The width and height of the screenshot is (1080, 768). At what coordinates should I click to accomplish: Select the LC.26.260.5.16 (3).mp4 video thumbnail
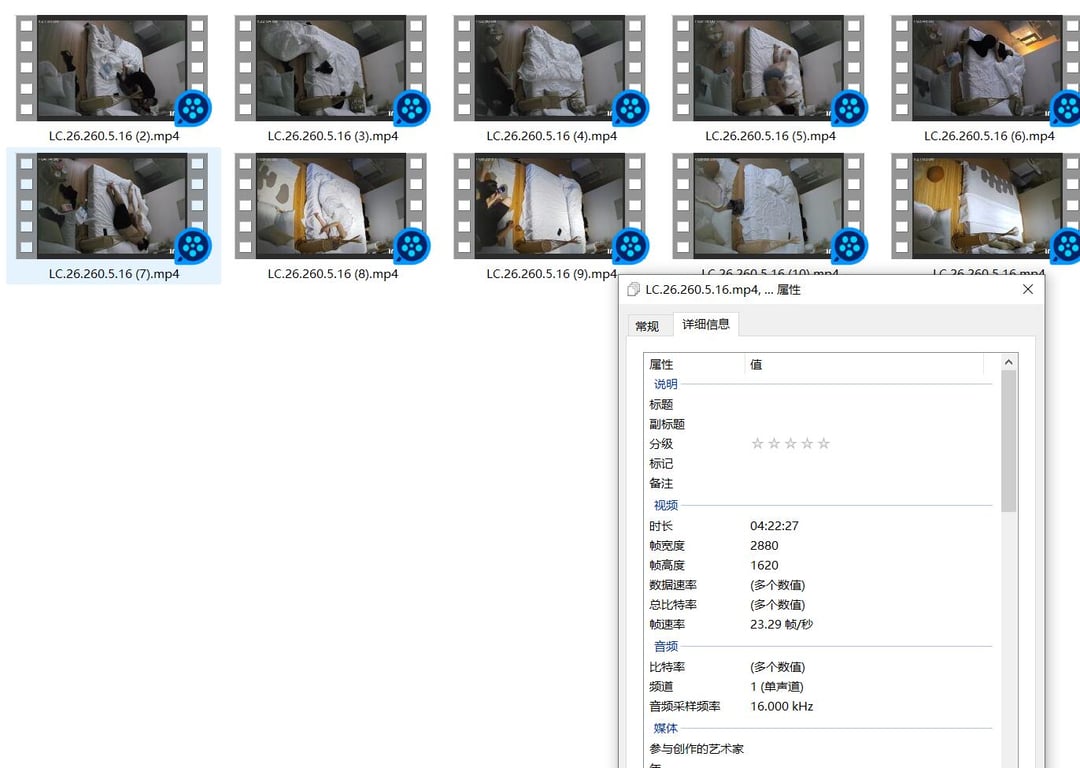(x=331, y=68)
